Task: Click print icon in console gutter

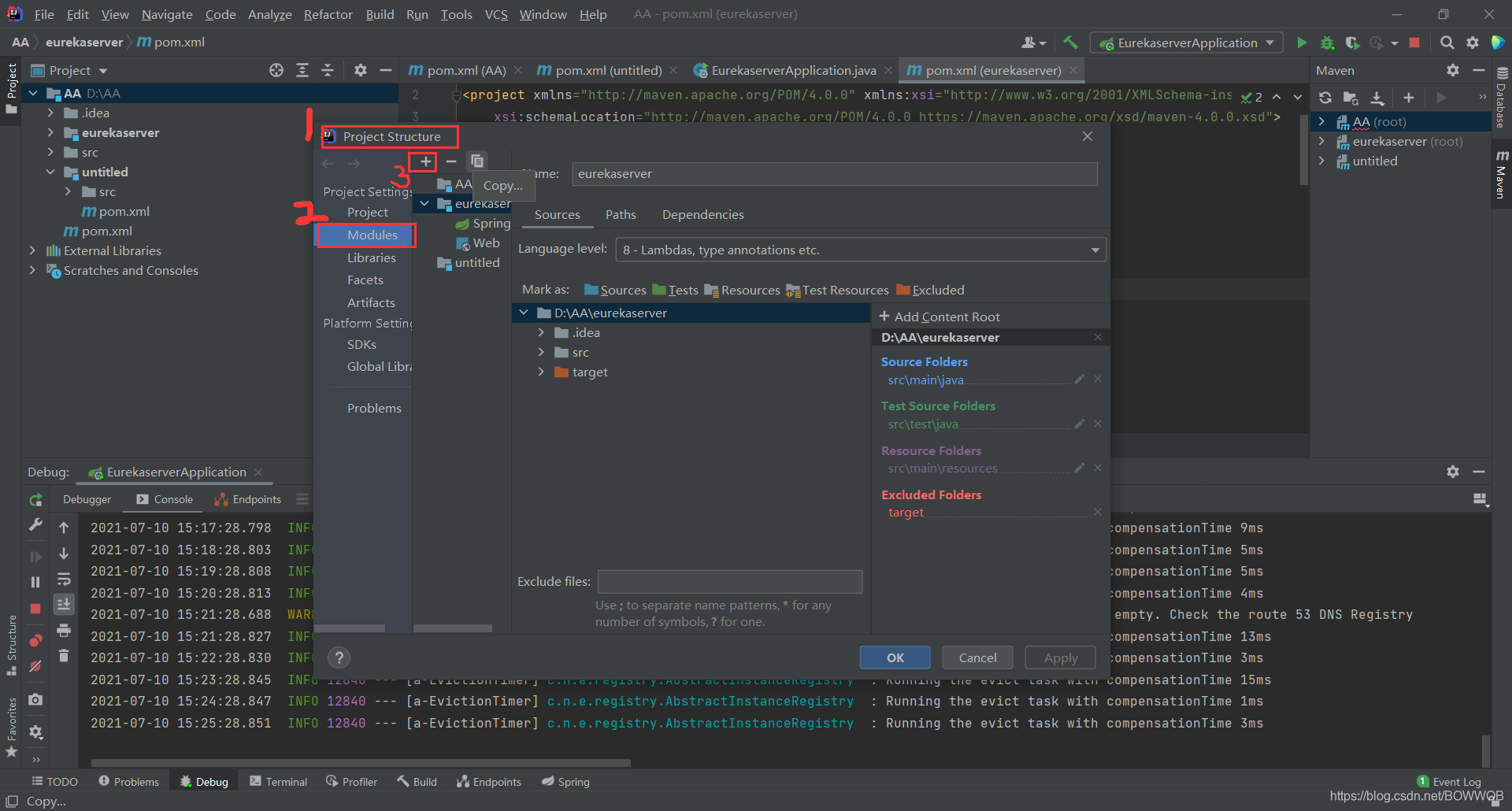Action: point(64,630)
